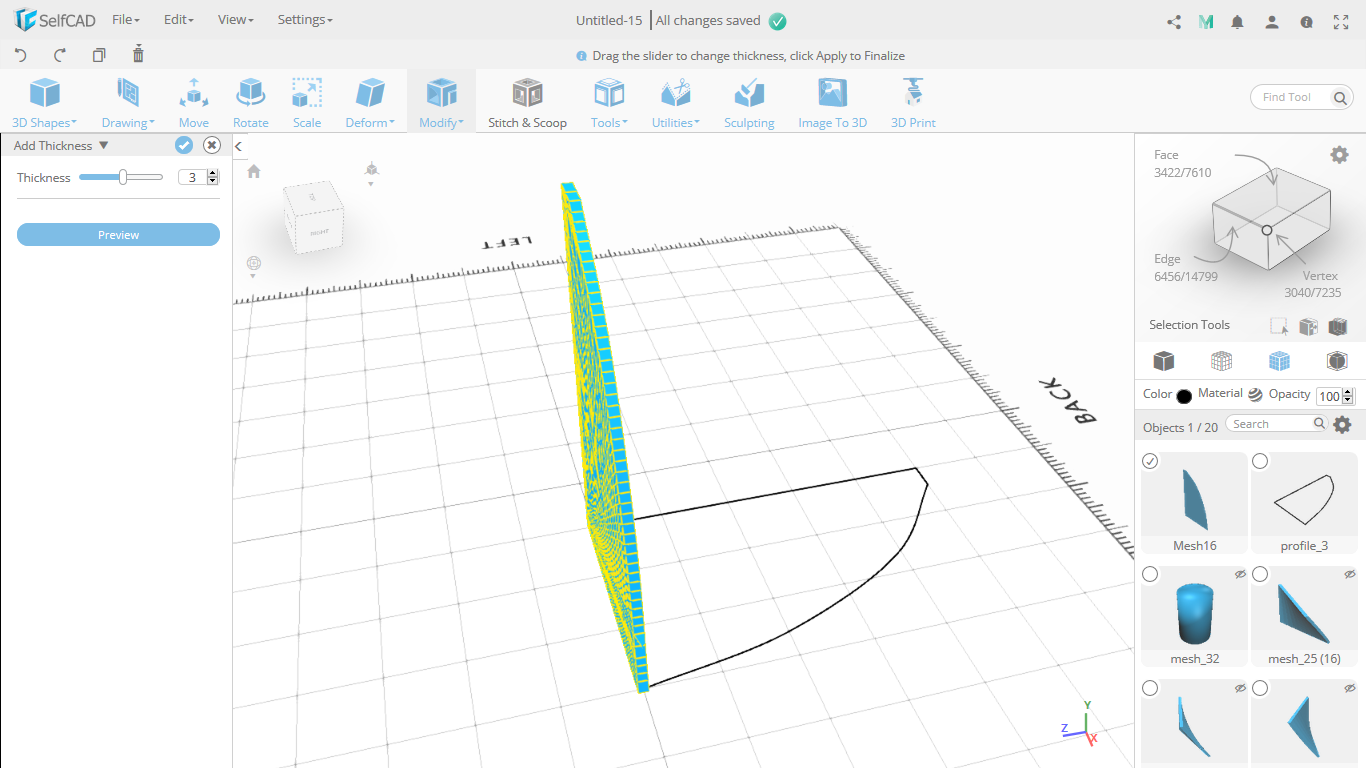Open Stitch & Scoop tool

pyautogui.click(x=527, y=104)
